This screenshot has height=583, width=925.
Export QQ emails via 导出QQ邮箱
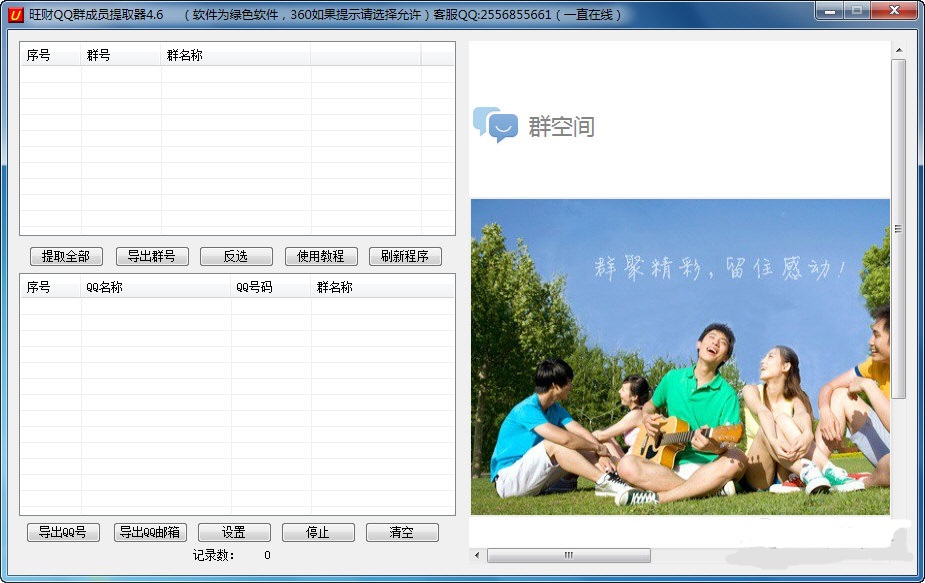click(150, 532)
